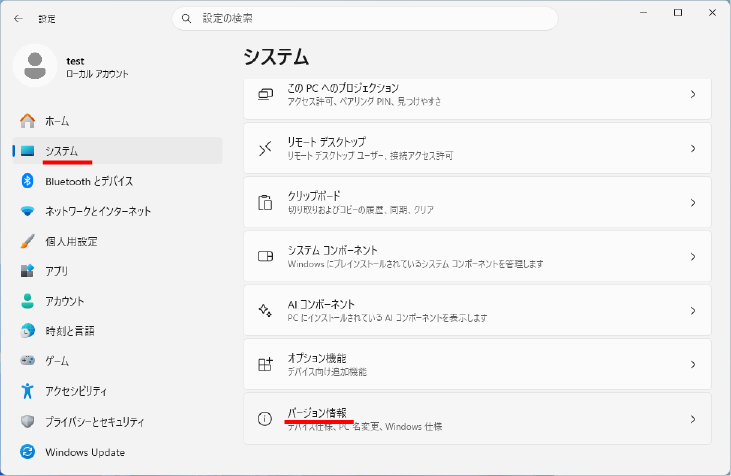Click the バージョン情報 title text
The image size is (731, 476).
(317, 413)
